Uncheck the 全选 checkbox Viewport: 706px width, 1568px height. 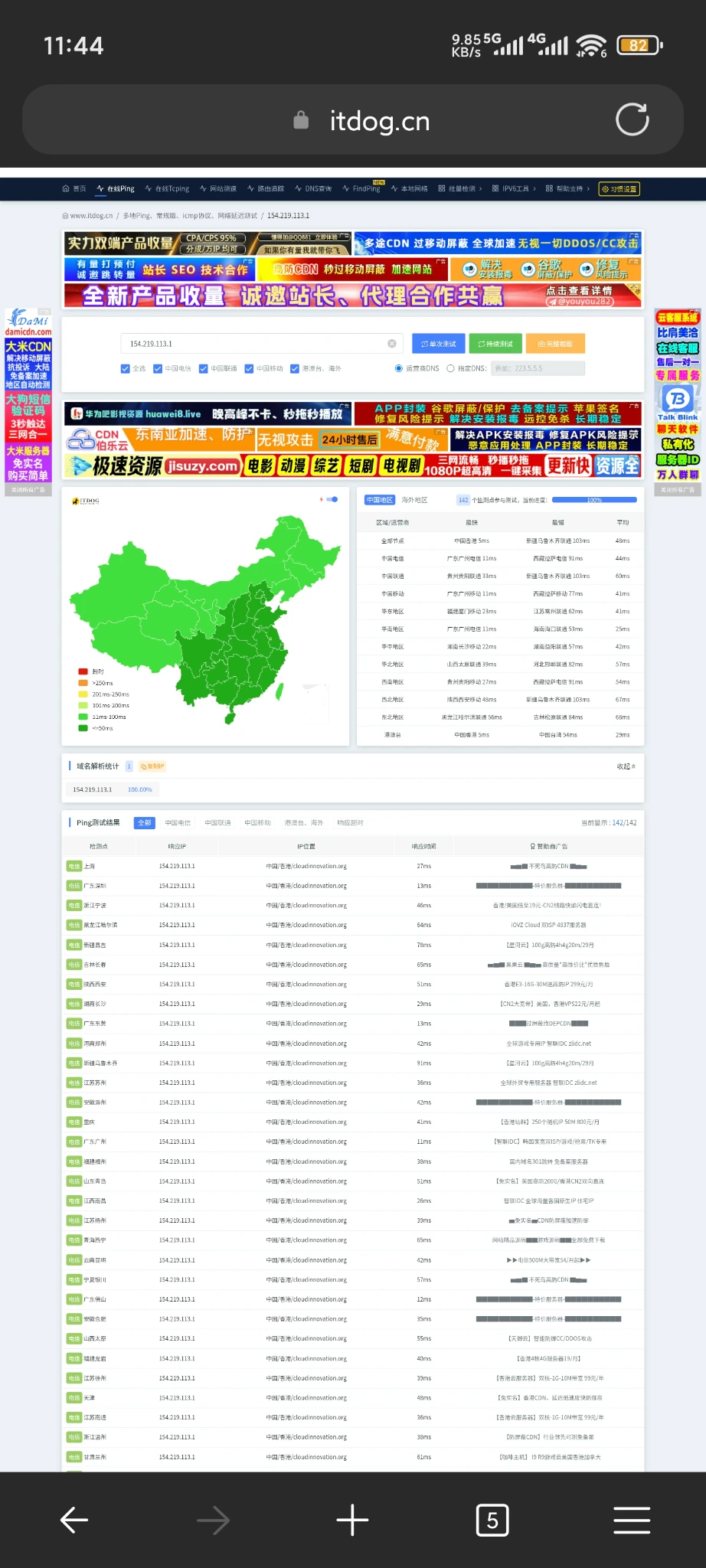pyautogui.click(x=126, y=368)
